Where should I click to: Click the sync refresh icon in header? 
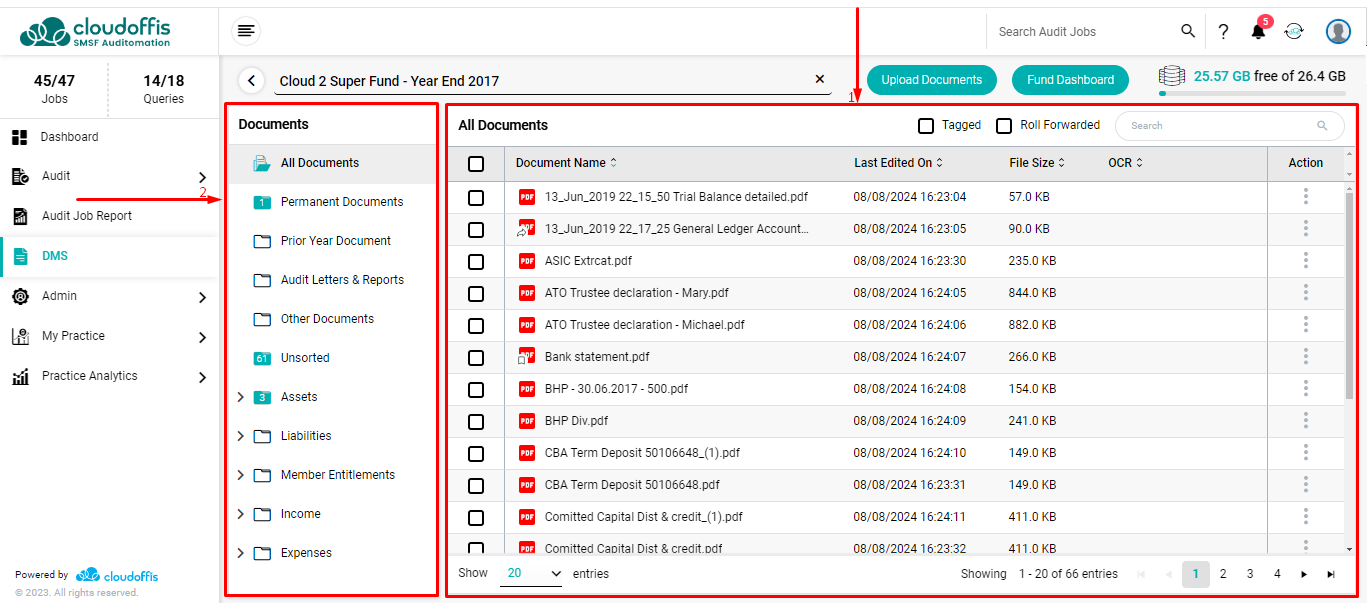[1294, 31]
